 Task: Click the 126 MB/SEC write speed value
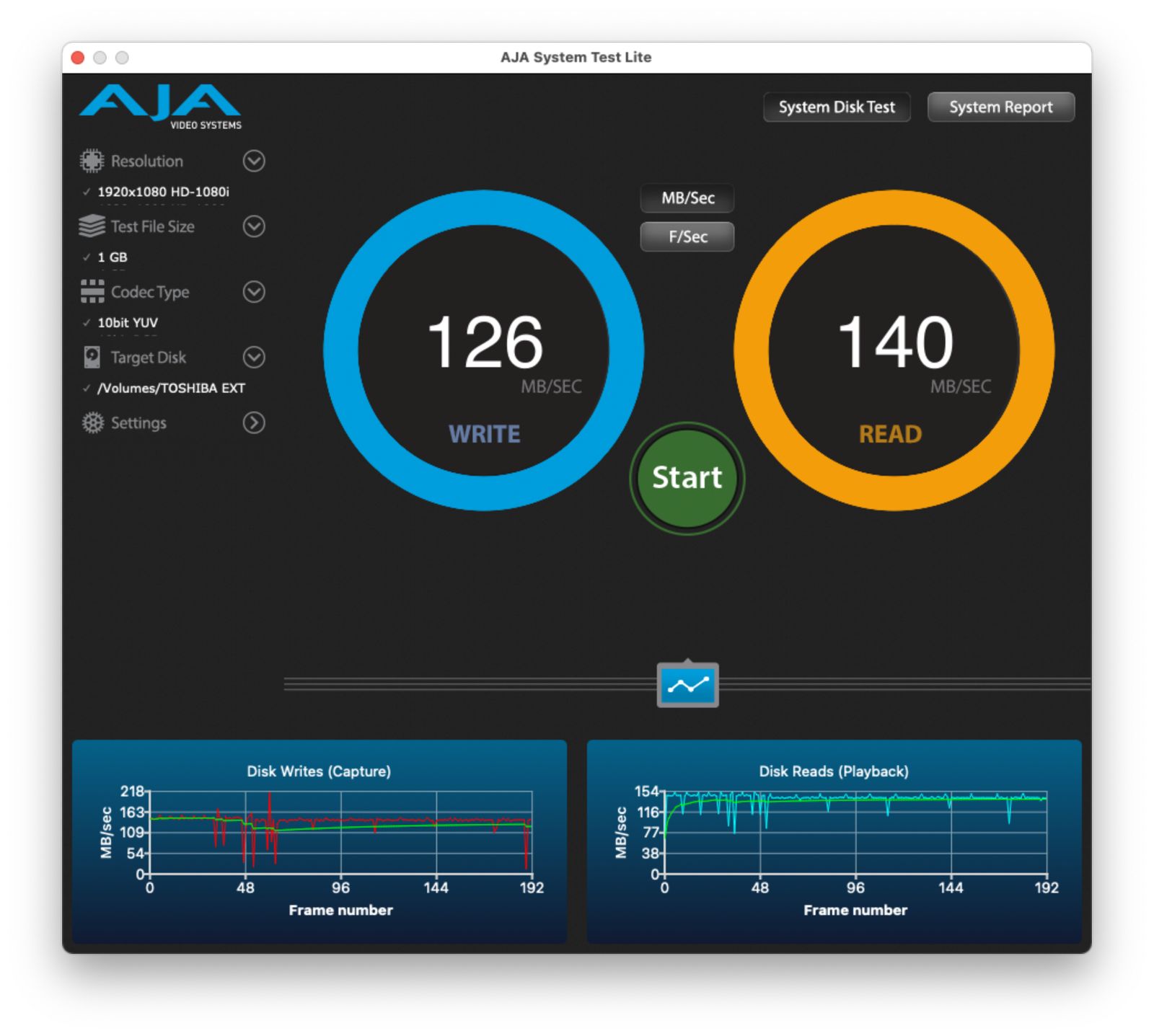(x=485, y=342)
